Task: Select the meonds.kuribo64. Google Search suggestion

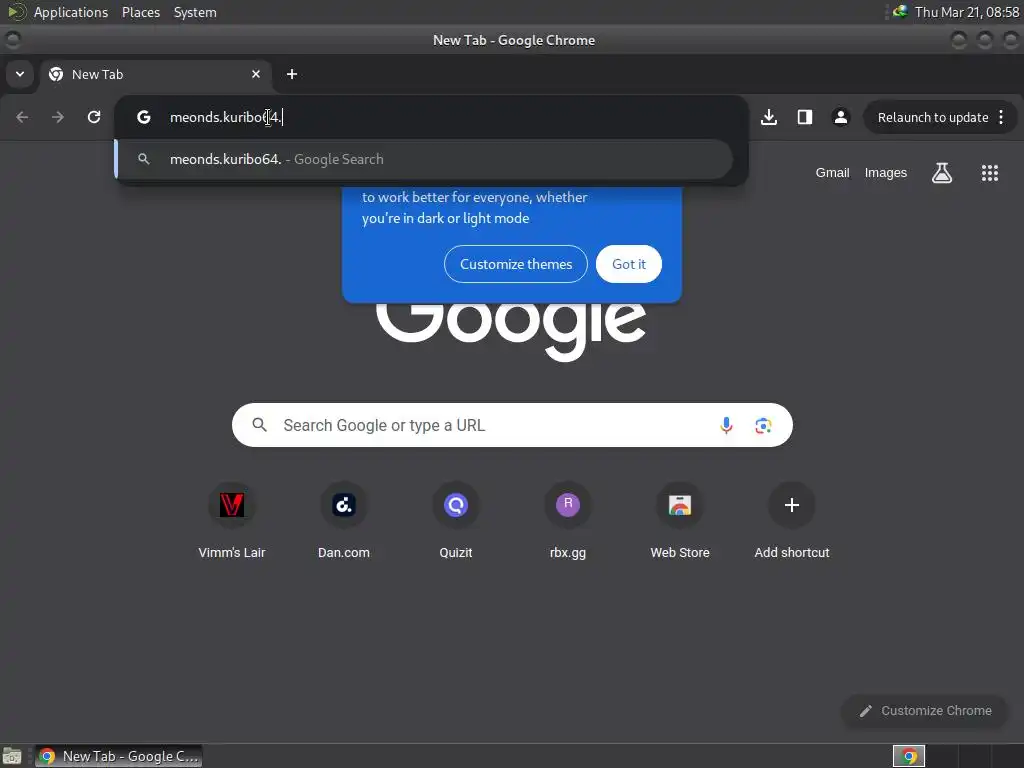Action: 424,159
